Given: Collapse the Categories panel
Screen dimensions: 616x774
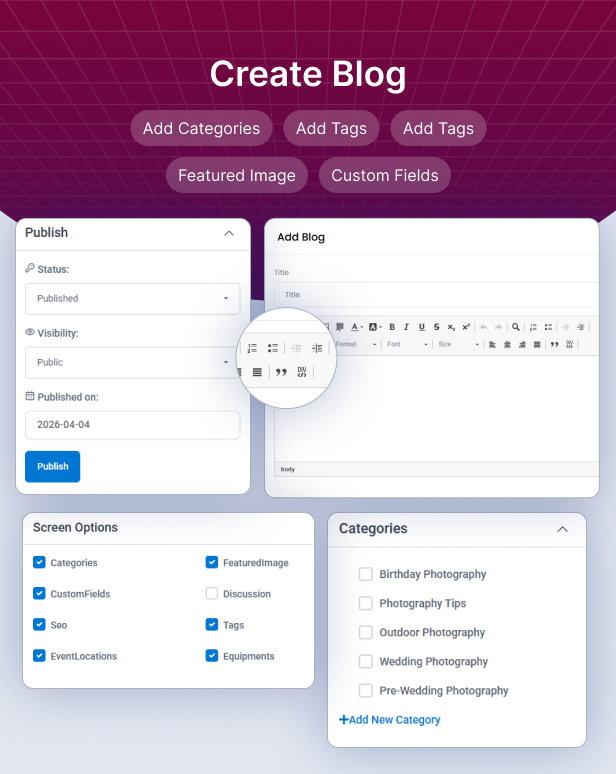Looking at the screenshot, I should click(562, 529).
